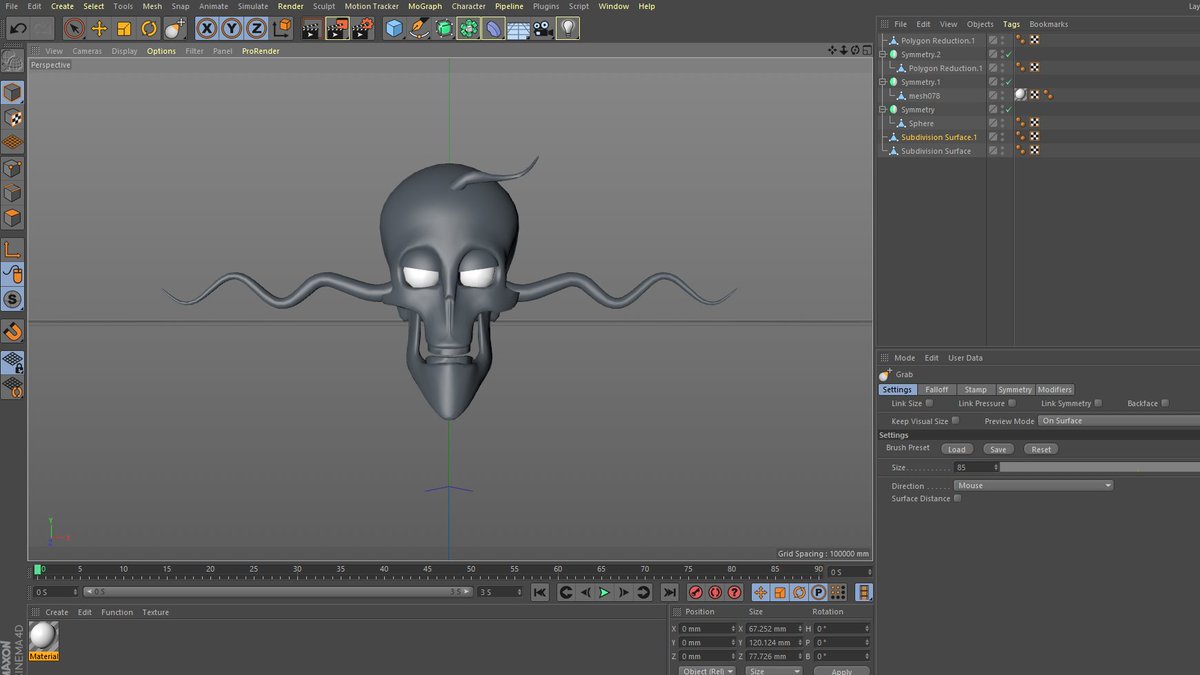The height and width of the screenshot is (675, 1200).
Task: Collapse the Symmetry.2 tree node
Action: coord(883,54)
